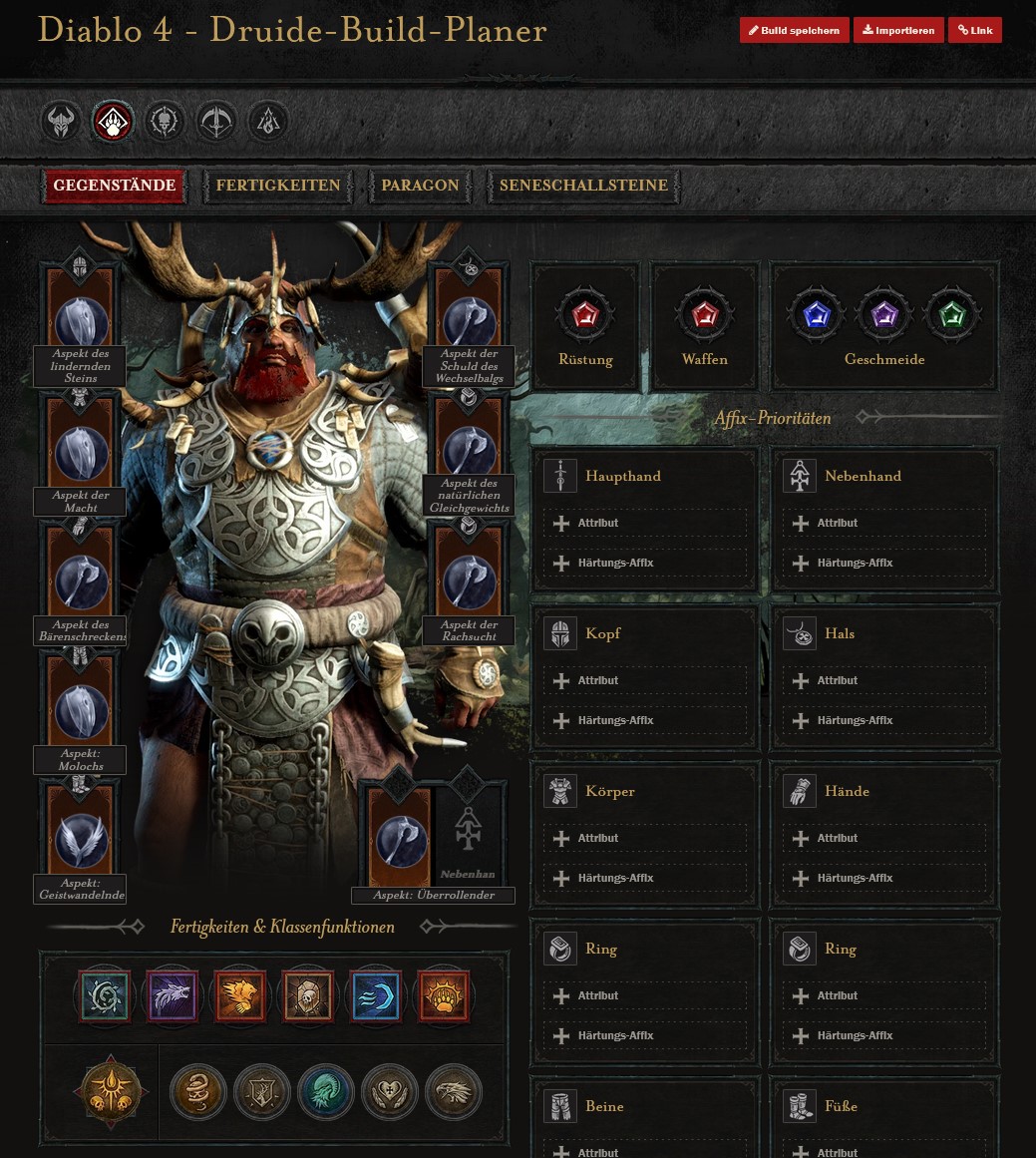Select the Sorcerer flame triangle class icon
Screen dimensions: 1036x1158
[x=268, y=122]
